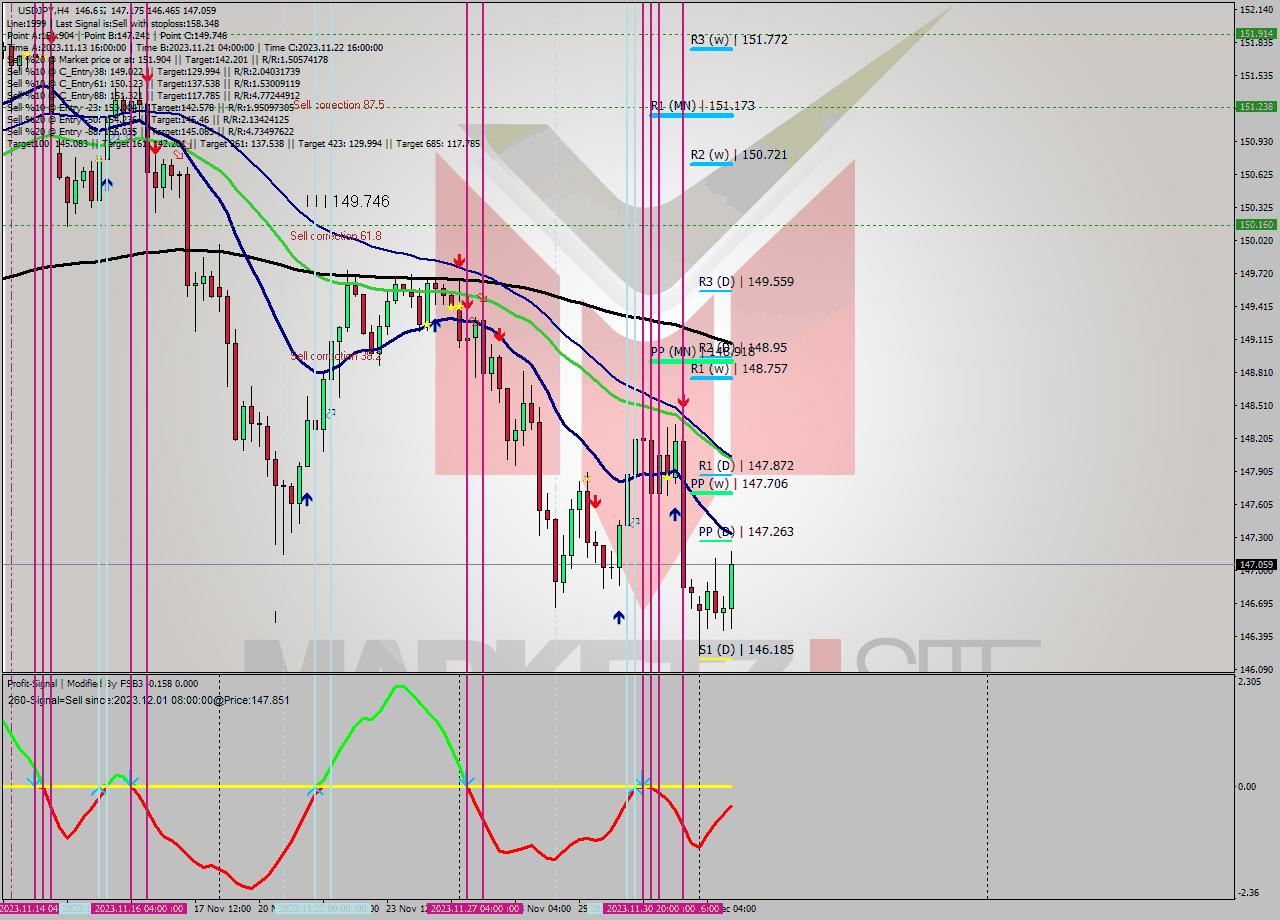Image resolution: width=1280 pixels, height=920 pixels.
Task: Click the Sell correction 38.2 label
Action: 336,356
